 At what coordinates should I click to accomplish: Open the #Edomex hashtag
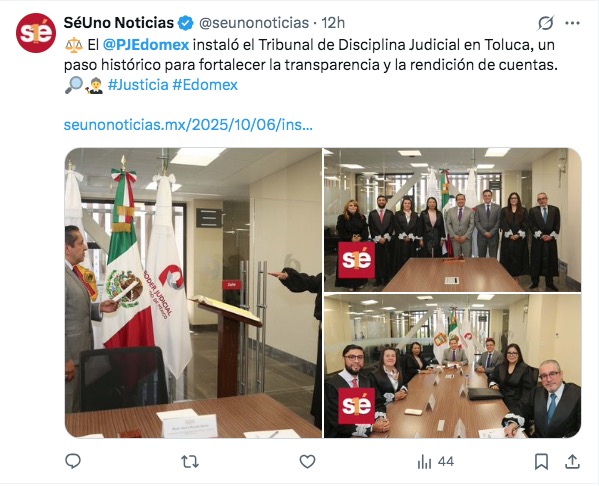205,85
